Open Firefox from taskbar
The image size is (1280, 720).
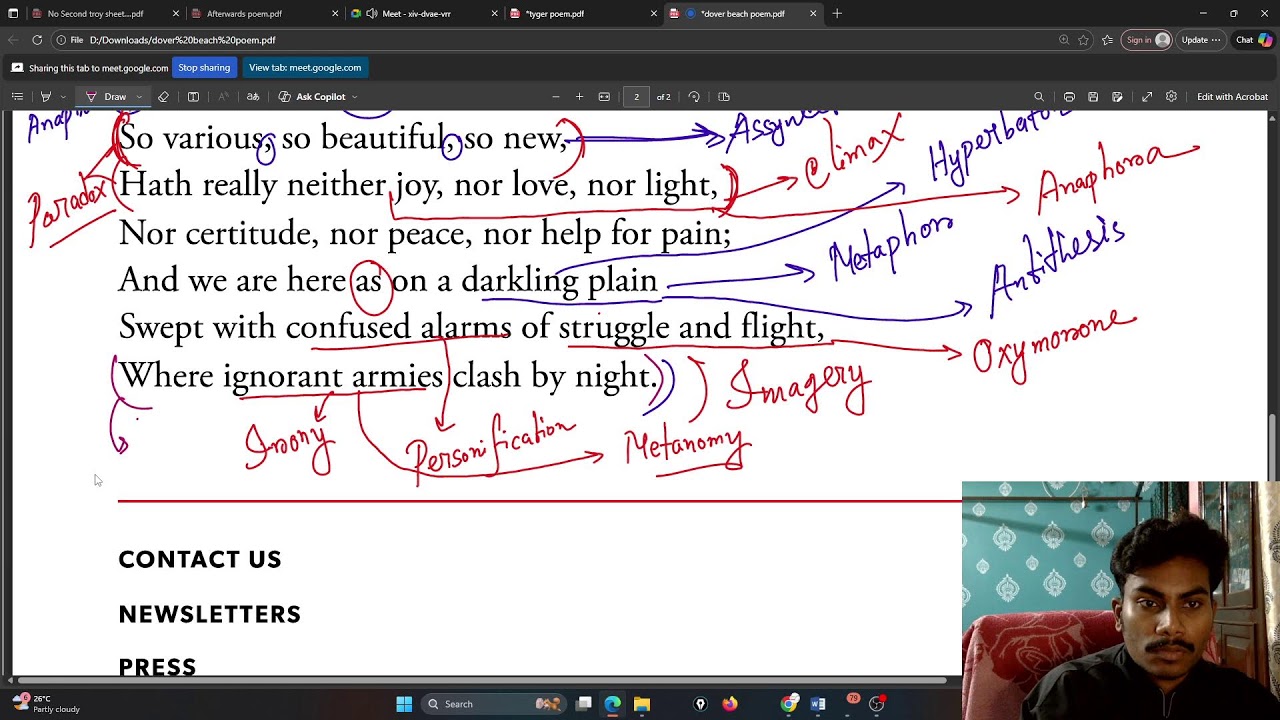click(730, 704)
